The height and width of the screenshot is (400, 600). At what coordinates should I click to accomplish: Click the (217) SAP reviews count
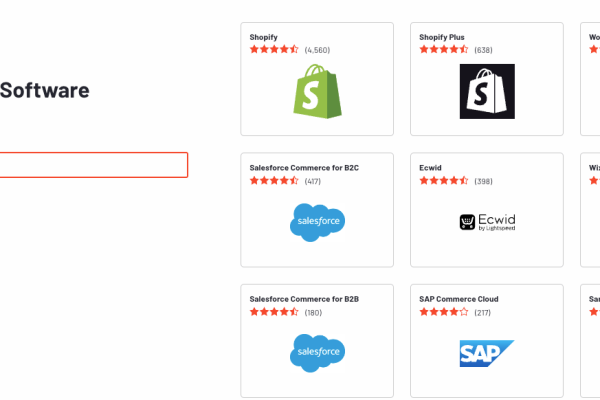pos(483,313)
